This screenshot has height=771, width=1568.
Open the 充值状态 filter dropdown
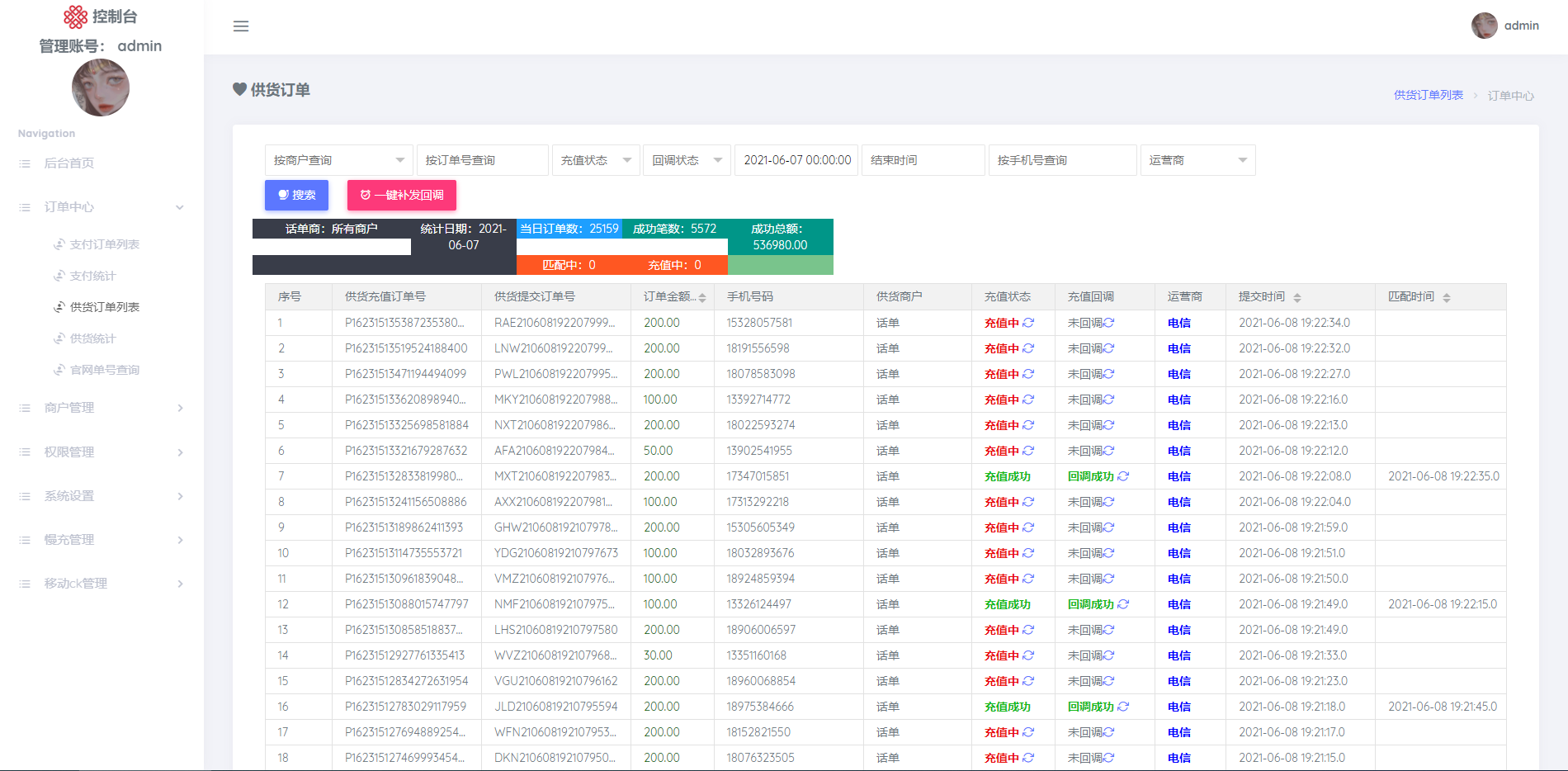coord(596,160)
